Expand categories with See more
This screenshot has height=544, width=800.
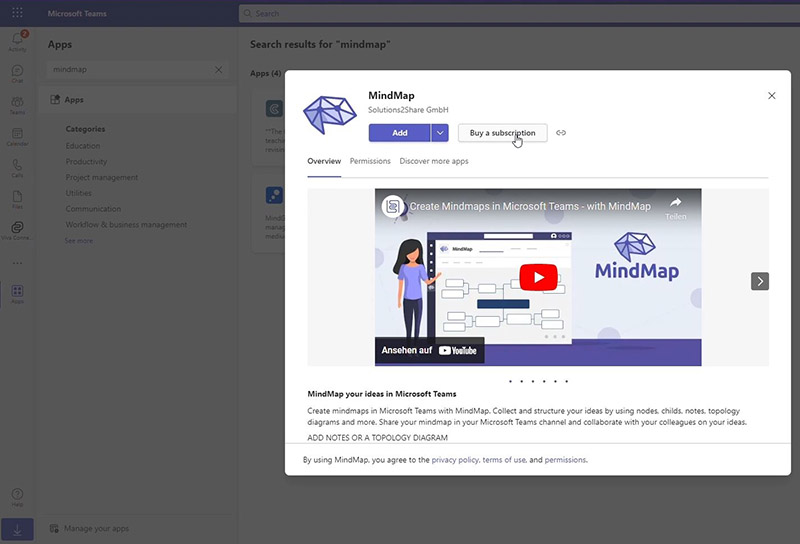79,240
